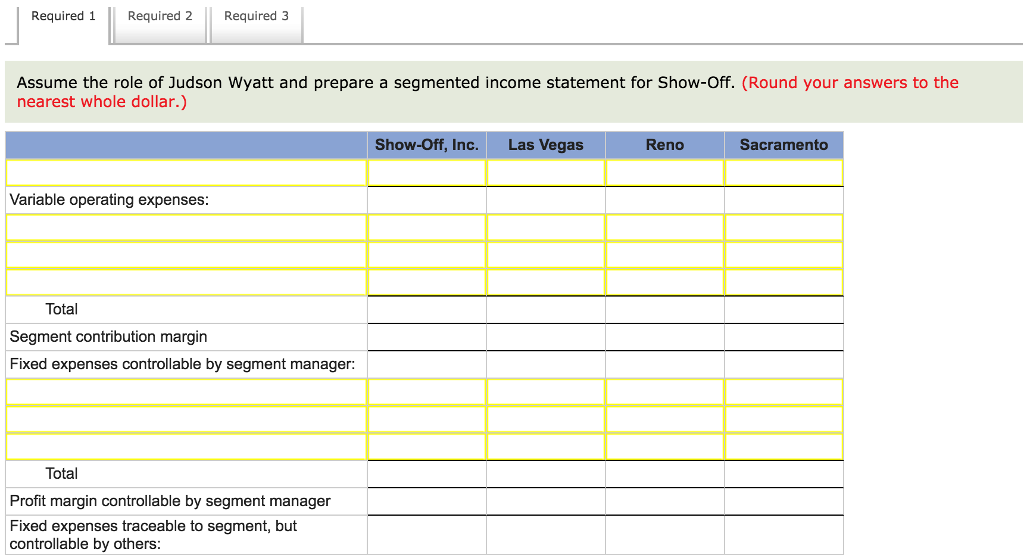The height and width of the screenshot is (555, 1024).
Task: Click second variable expense Reno cell
Action: click(665, 255)
